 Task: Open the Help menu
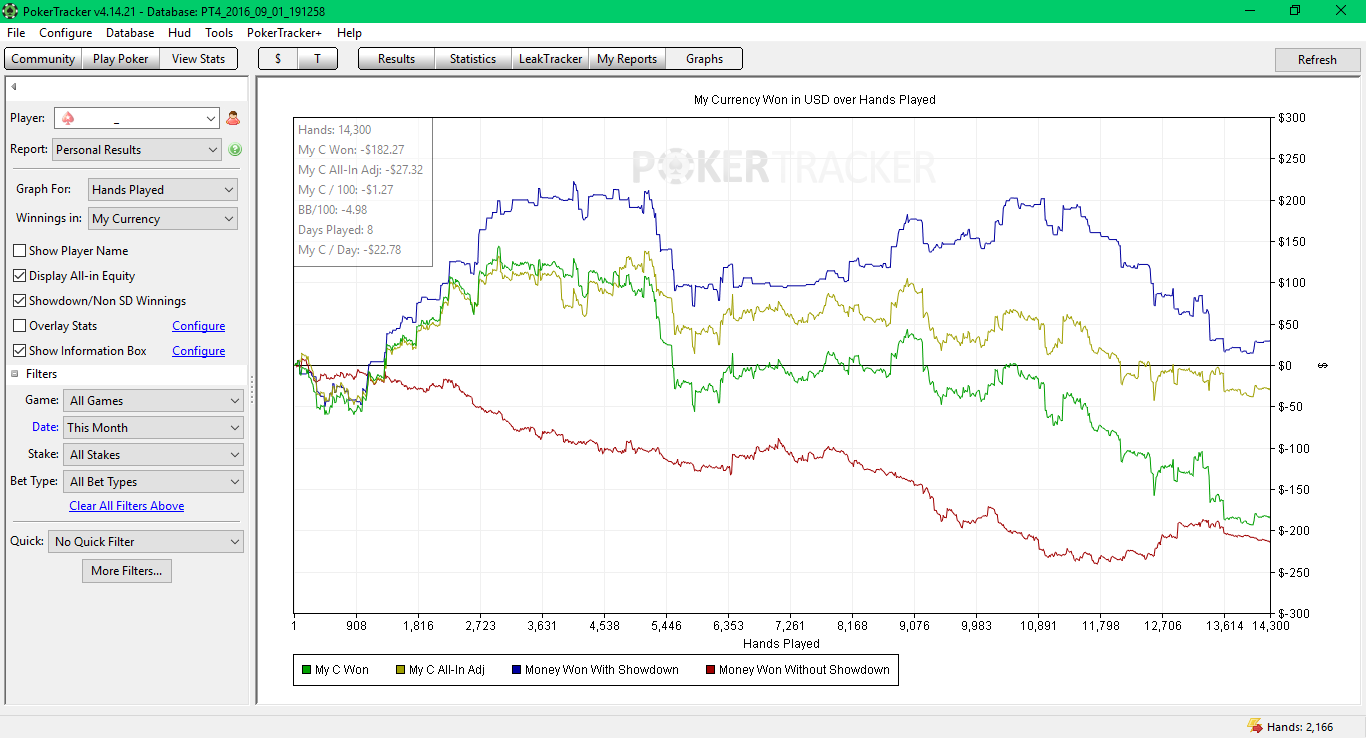(349, 33)
